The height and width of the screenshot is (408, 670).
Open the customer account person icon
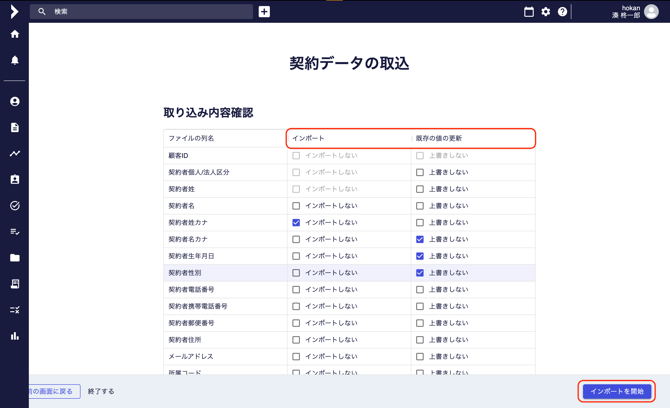pyautogui.click(x=15, y=101)
